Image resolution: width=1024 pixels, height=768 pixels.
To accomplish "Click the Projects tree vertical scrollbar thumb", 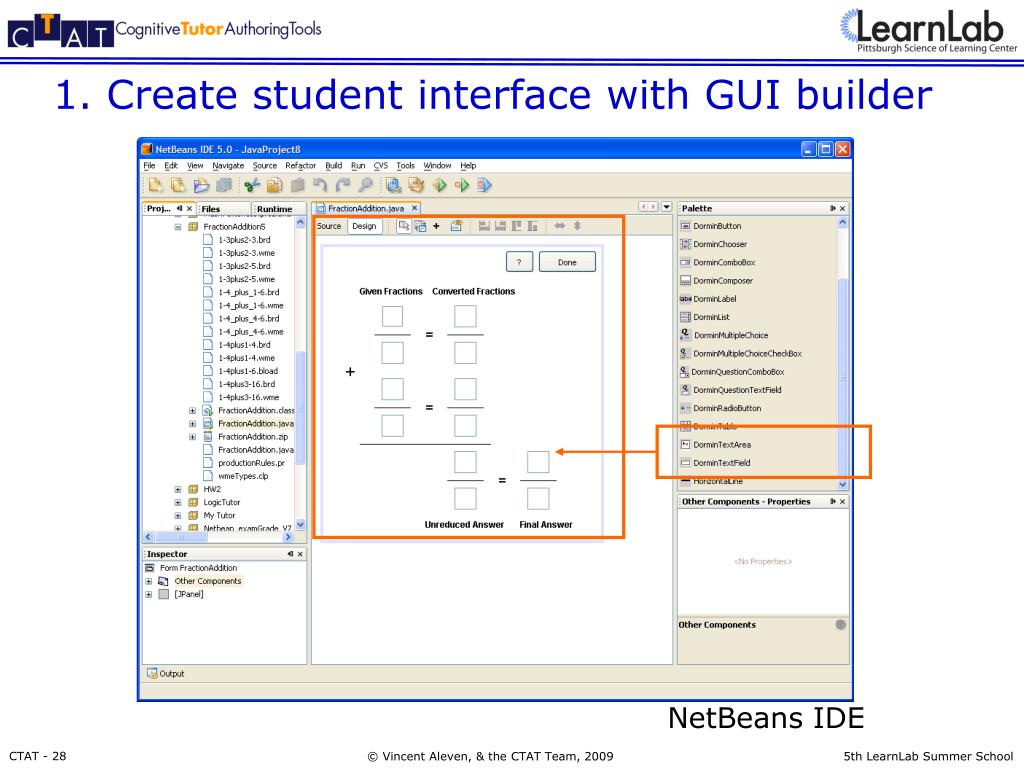I will (x=300, y=408).
